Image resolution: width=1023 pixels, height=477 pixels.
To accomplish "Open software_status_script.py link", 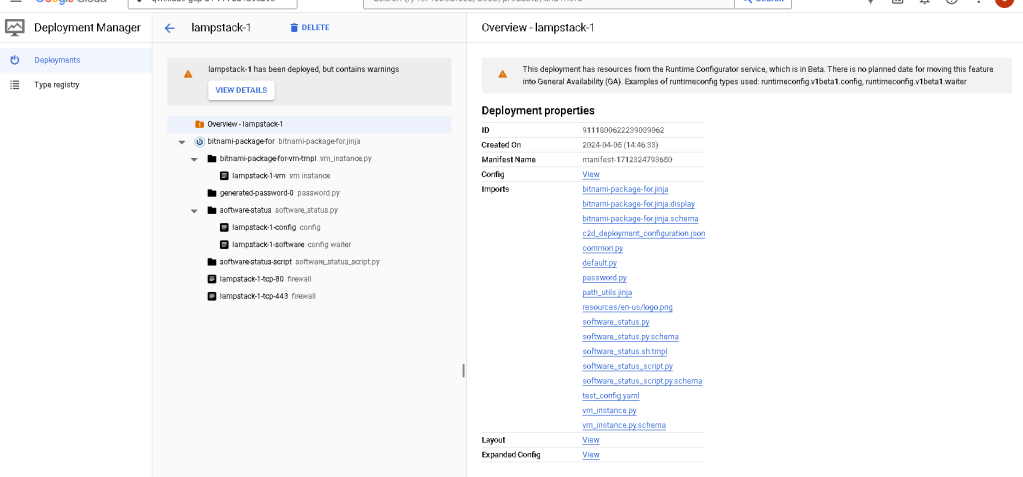I will pos(628,366).
